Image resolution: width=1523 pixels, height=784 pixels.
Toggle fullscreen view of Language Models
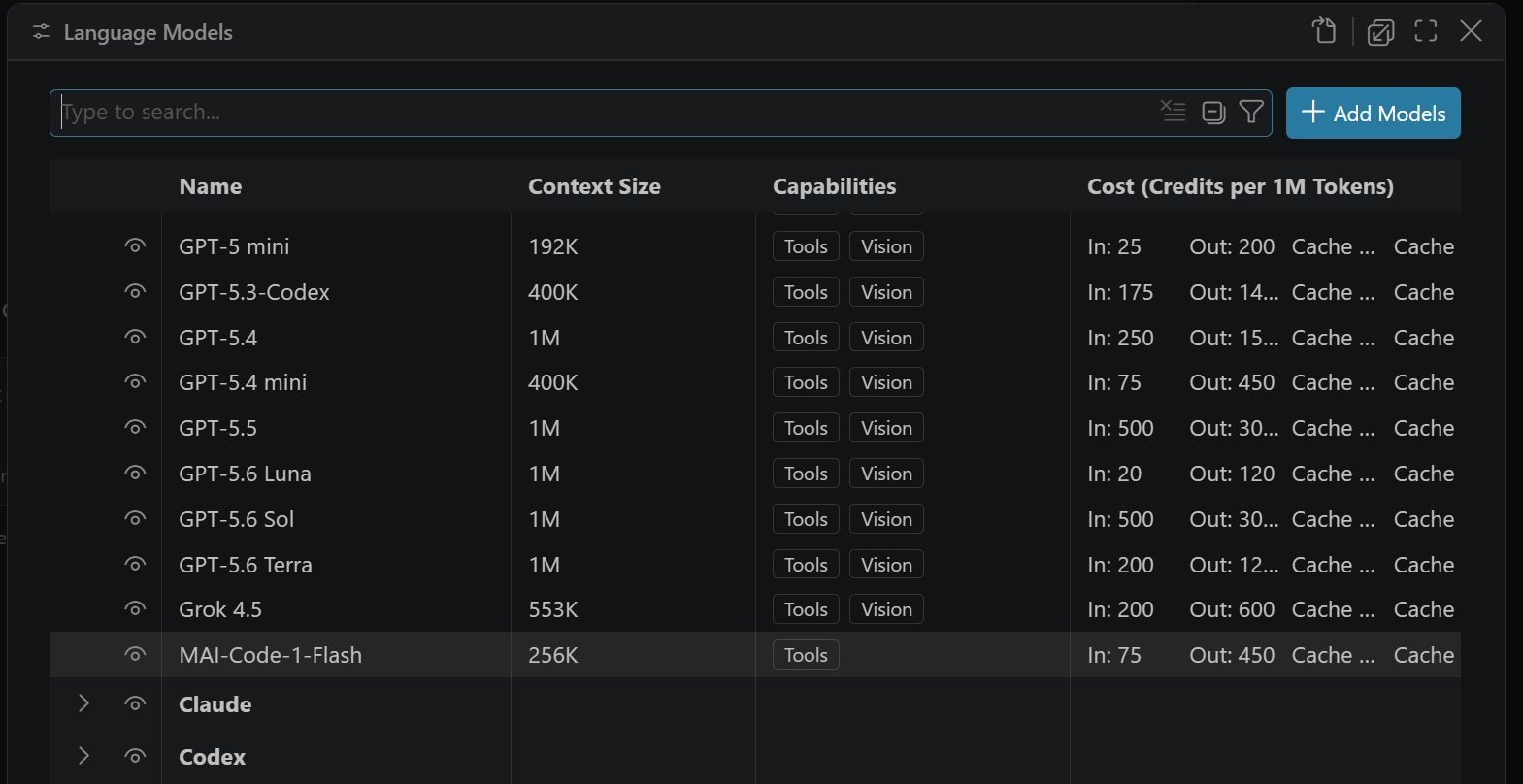click(x=1425, y=31)
